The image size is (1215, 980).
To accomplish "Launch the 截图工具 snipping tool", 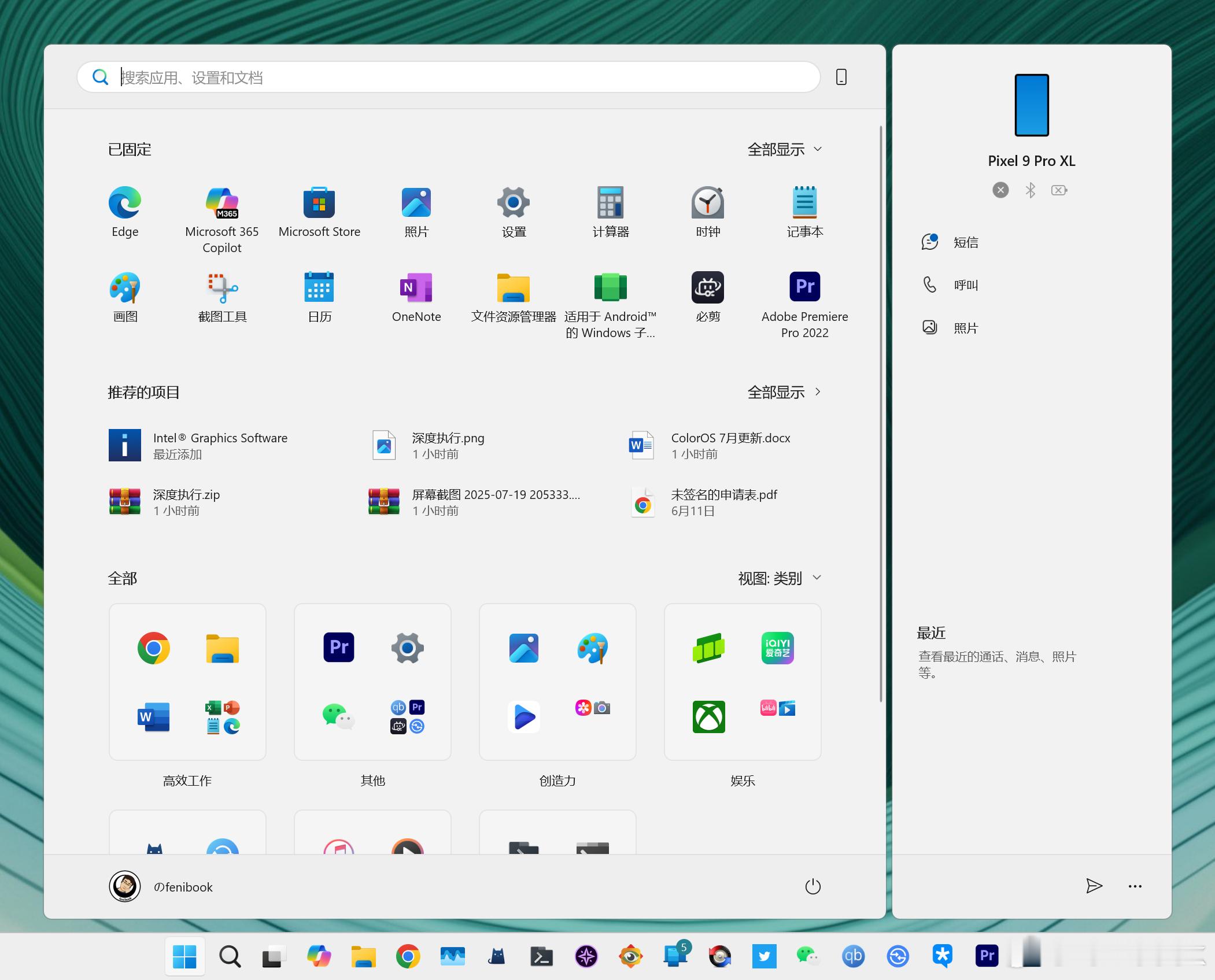I will (x=222, y=297).
